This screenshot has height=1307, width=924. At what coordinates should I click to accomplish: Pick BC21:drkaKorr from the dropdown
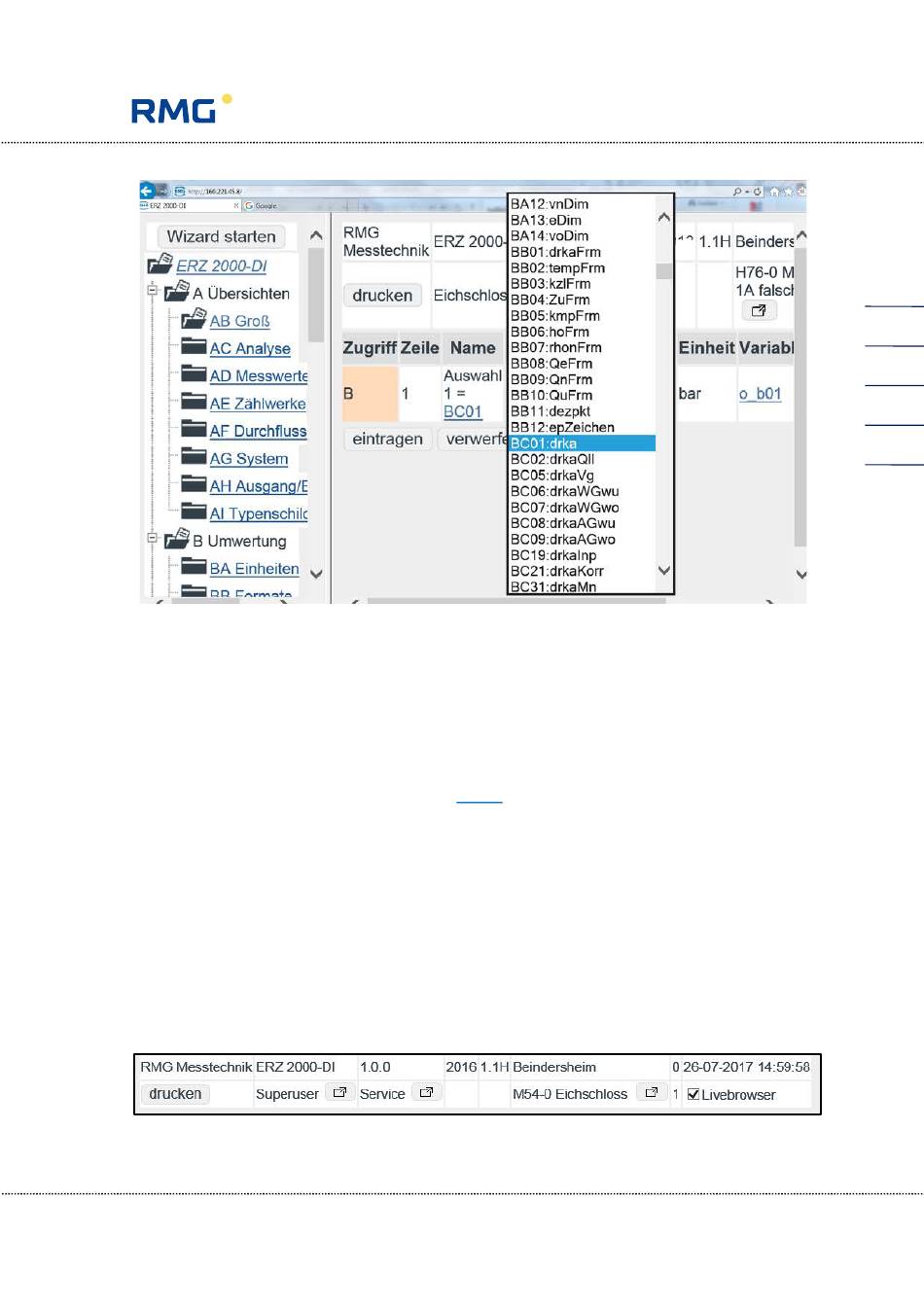(x=583, y=571)
